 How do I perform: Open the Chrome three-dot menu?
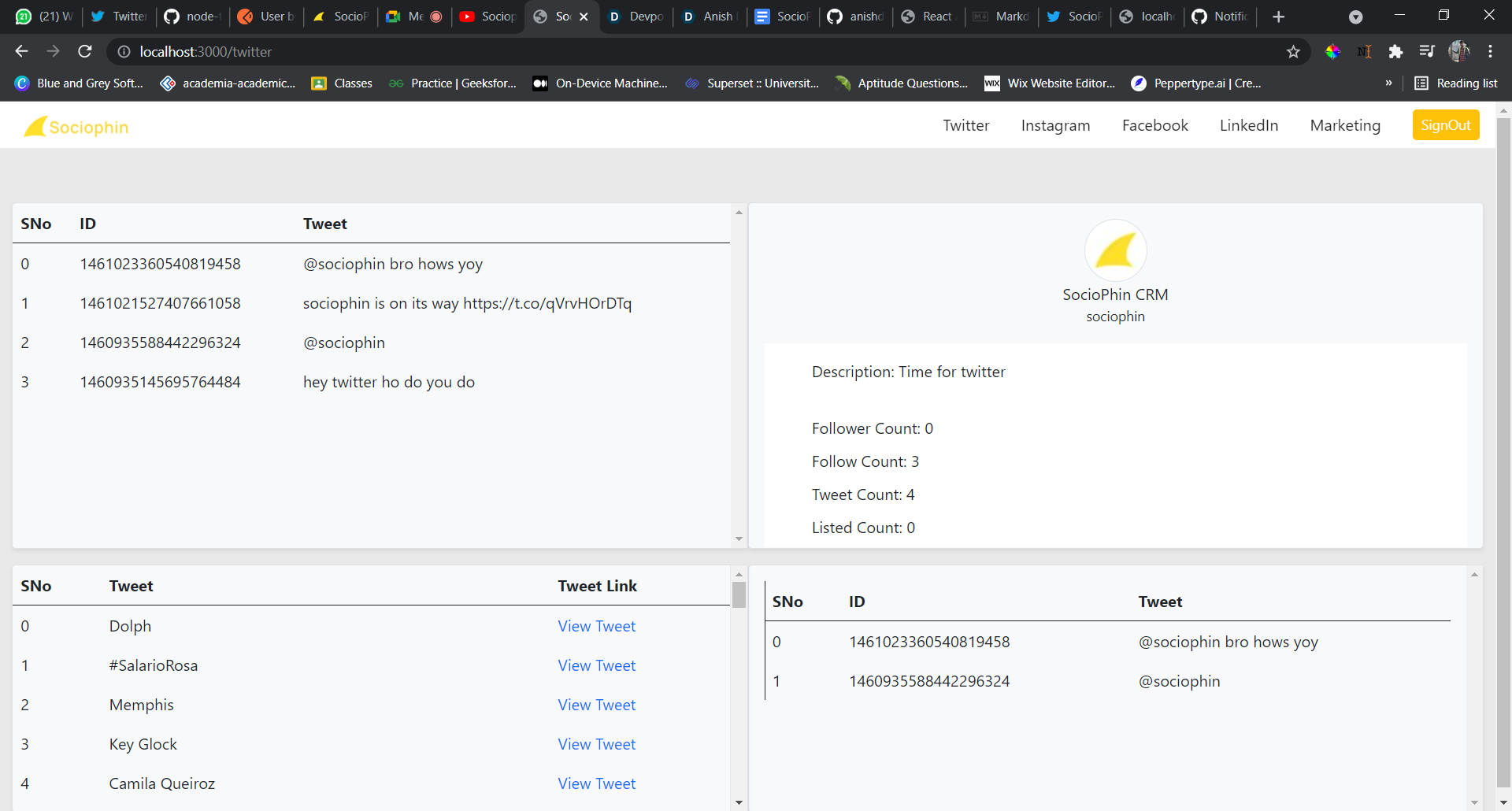[1491, 51]
